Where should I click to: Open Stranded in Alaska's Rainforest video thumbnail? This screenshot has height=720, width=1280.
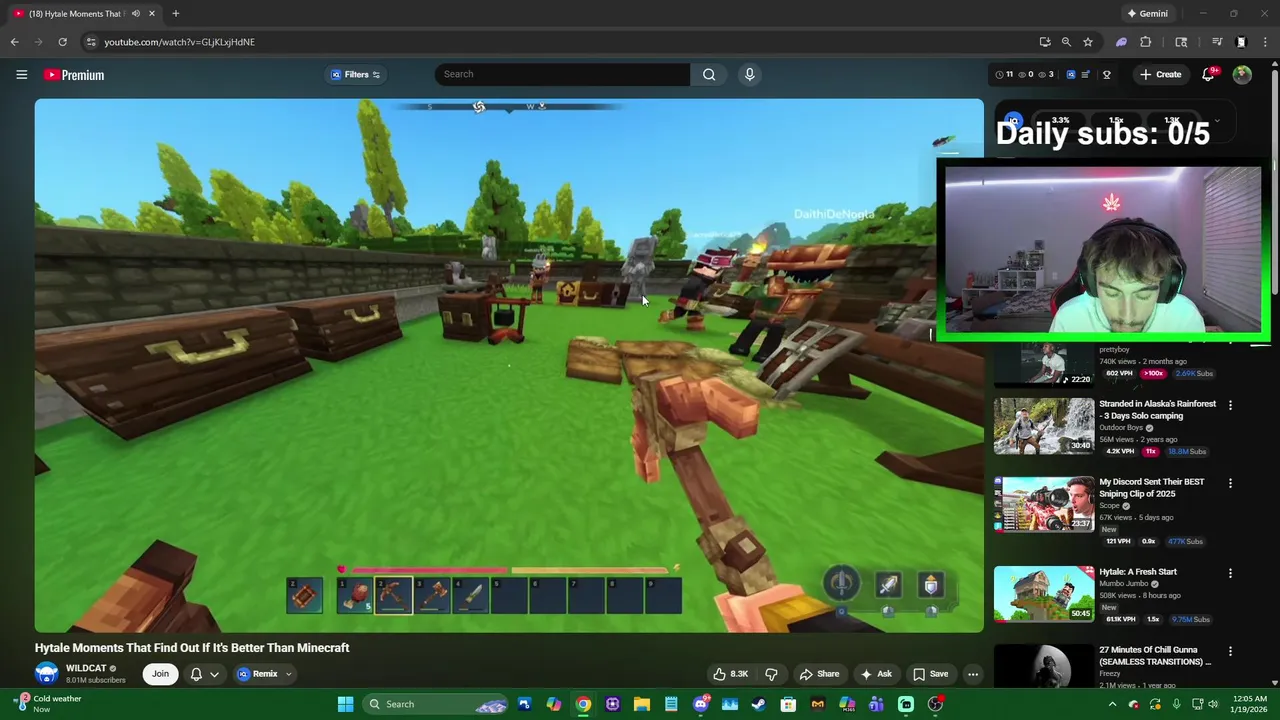tap(1044, 427)
